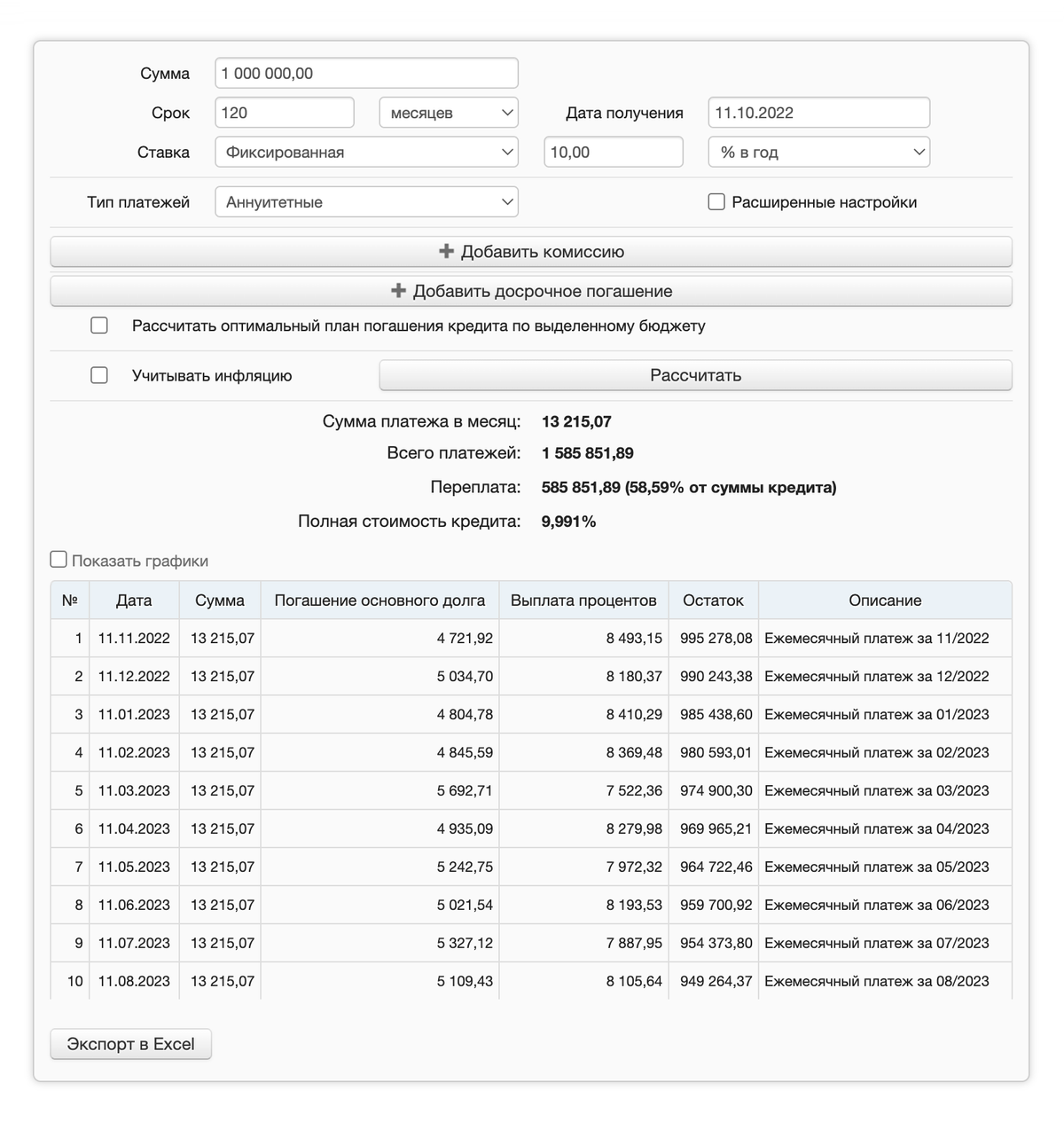Click overpayment value 585 851,89 (58,59%…)
The image size is (1064, 1130).
tap(689, 488)
